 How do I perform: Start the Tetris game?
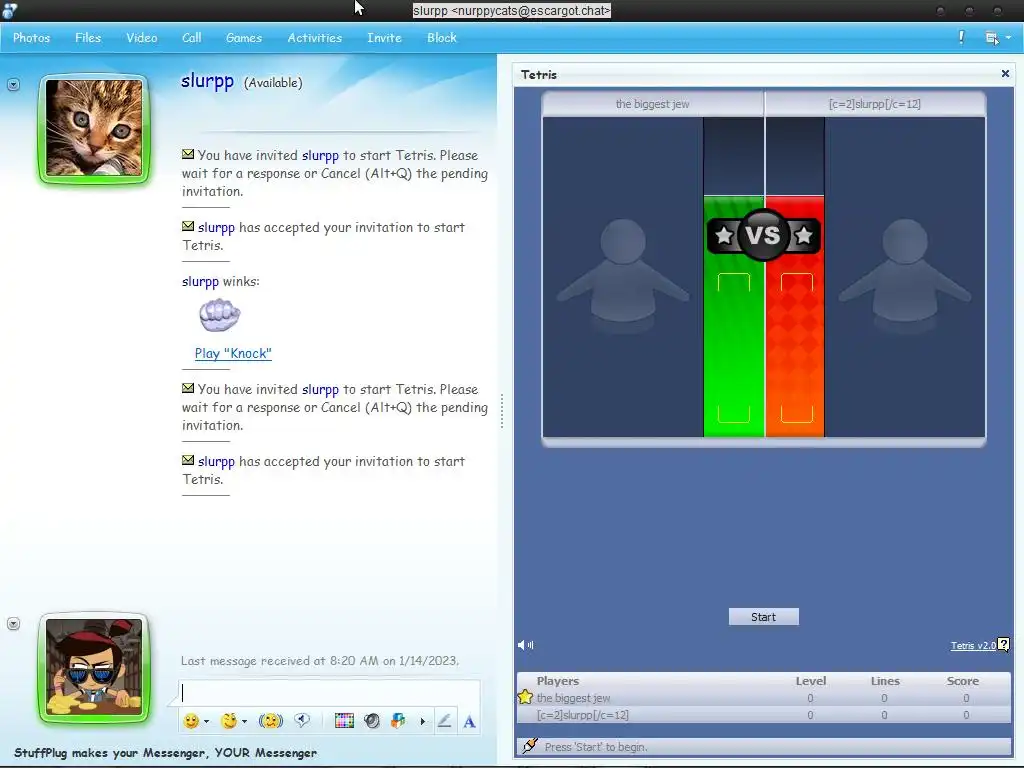(763, 616)
